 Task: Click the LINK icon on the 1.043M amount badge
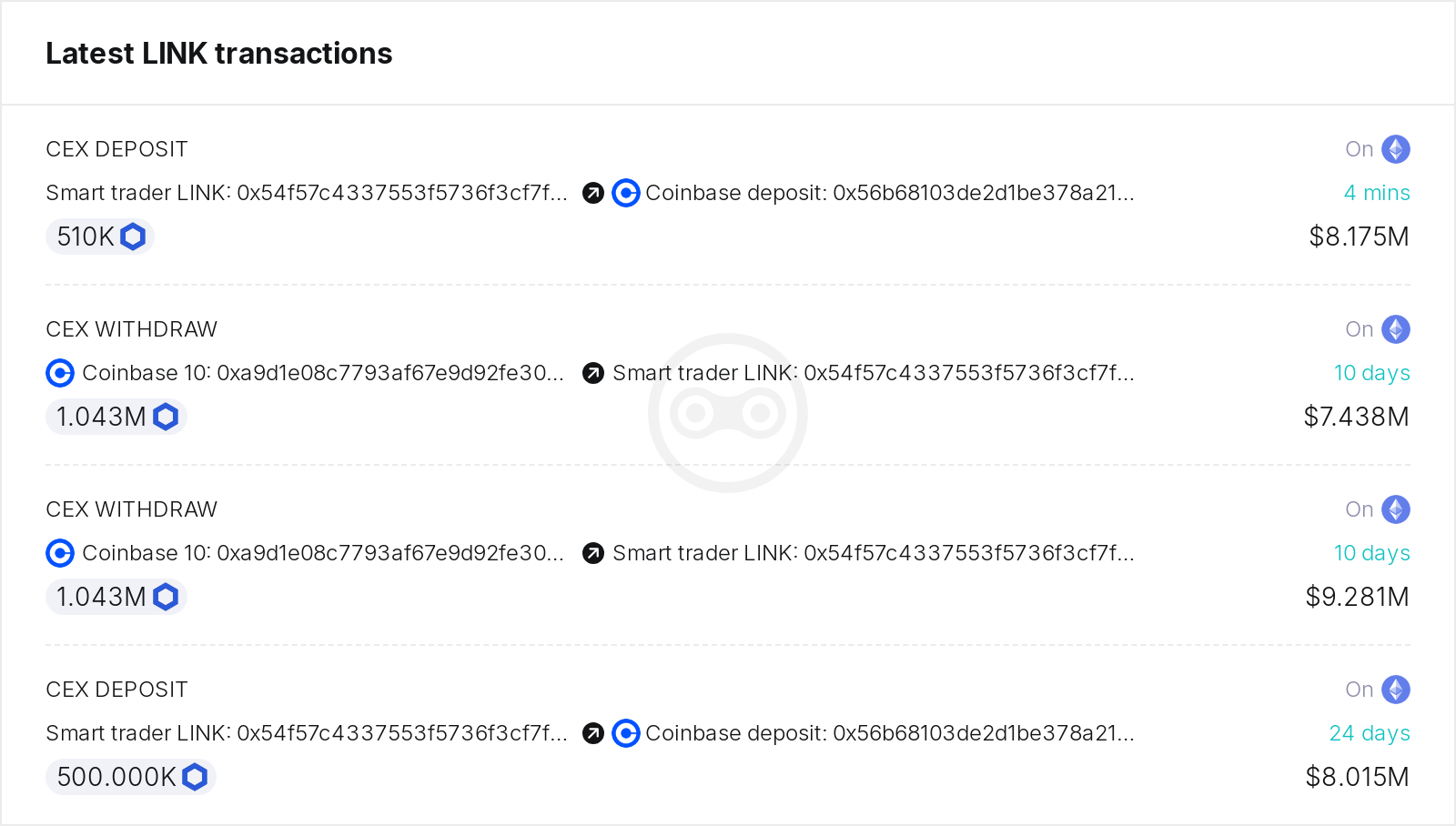pyautogui.click(x=166, y=416)
